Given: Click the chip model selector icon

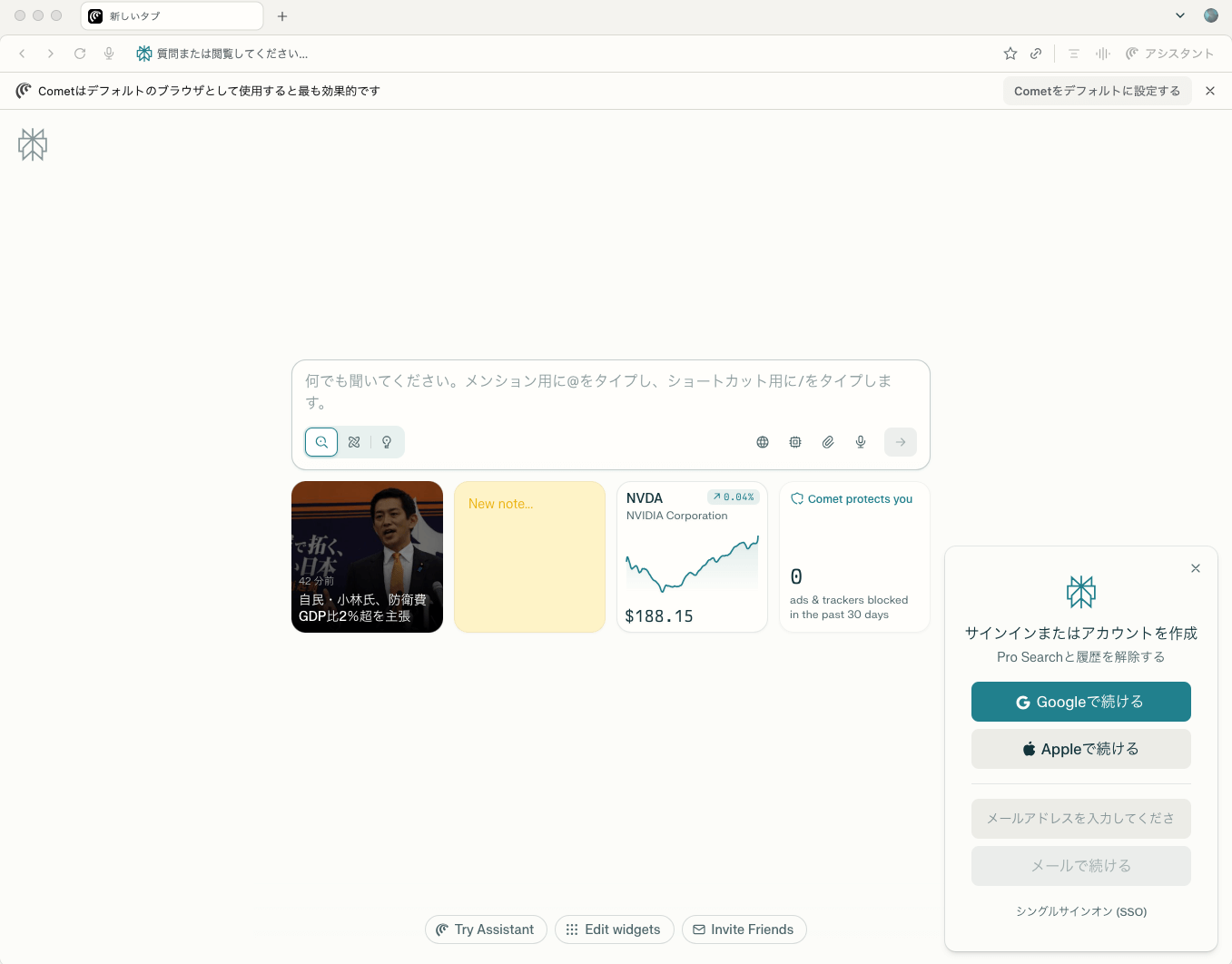Looking at the screenshot, I should coord(795,442).
